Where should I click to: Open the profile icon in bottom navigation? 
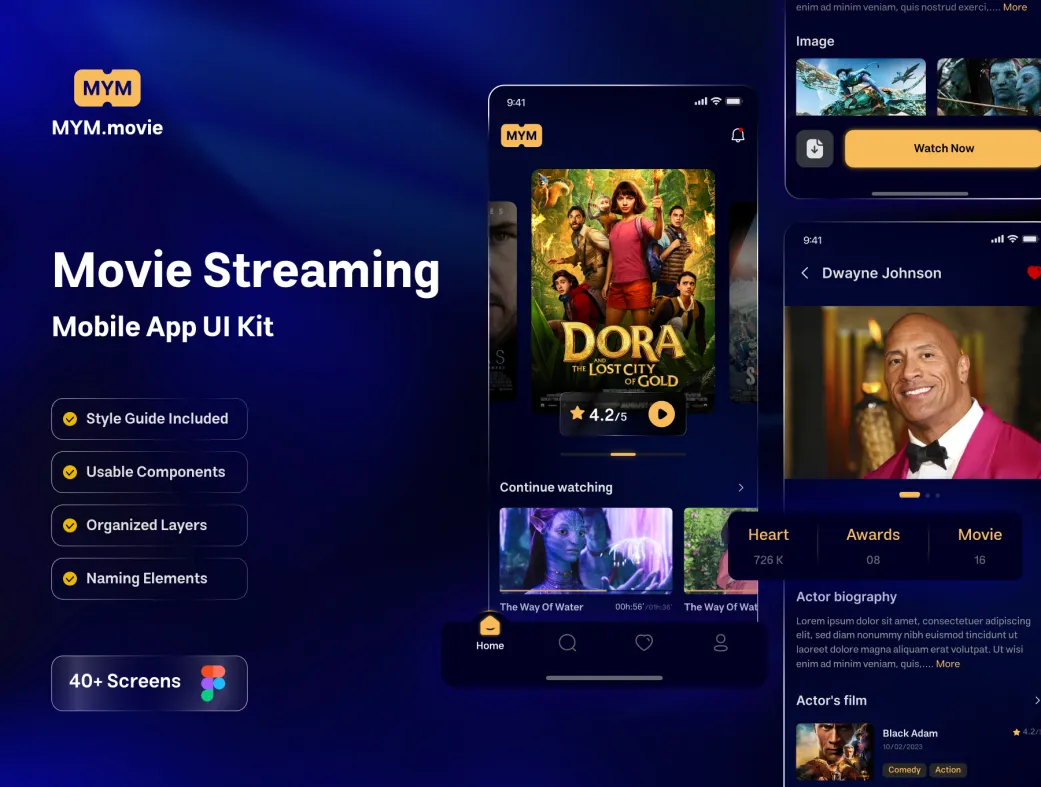coord(720,643)
